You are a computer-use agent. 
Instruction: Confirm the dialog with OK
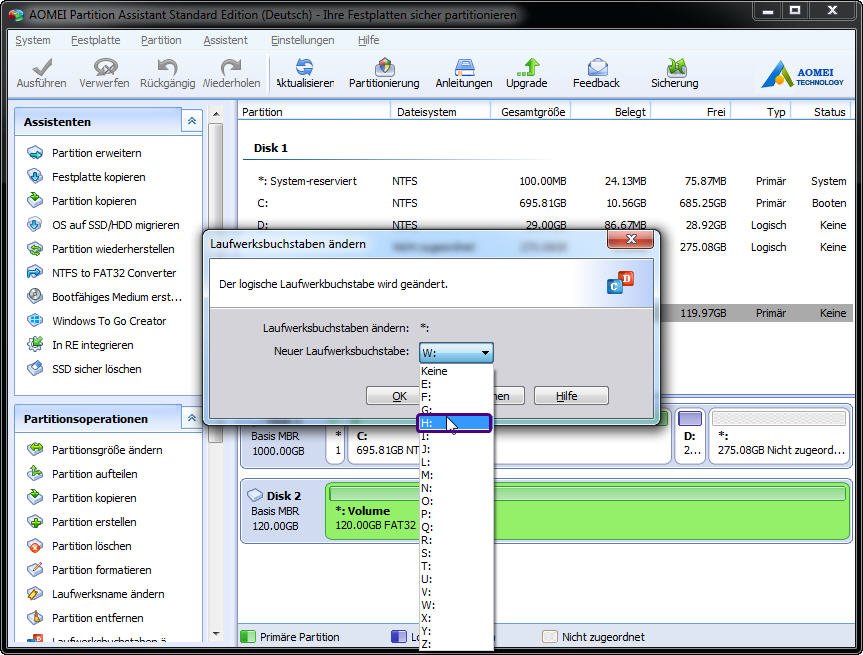coord(392,396)
